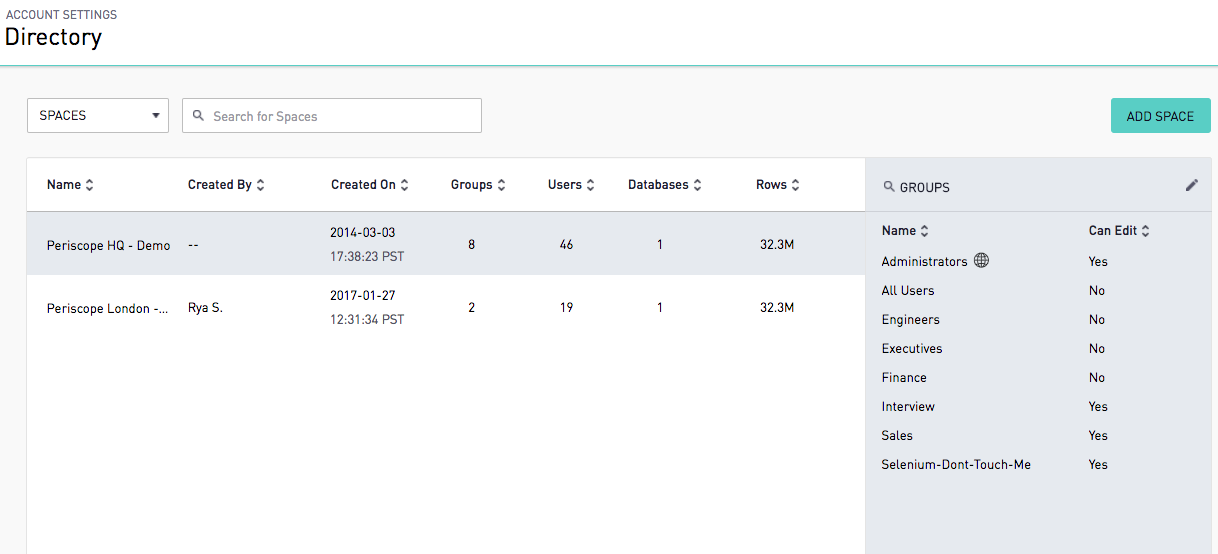The image size is (1218, 554).
Task: Click the ADD SPACE button
Action: tap(1160, 116)
